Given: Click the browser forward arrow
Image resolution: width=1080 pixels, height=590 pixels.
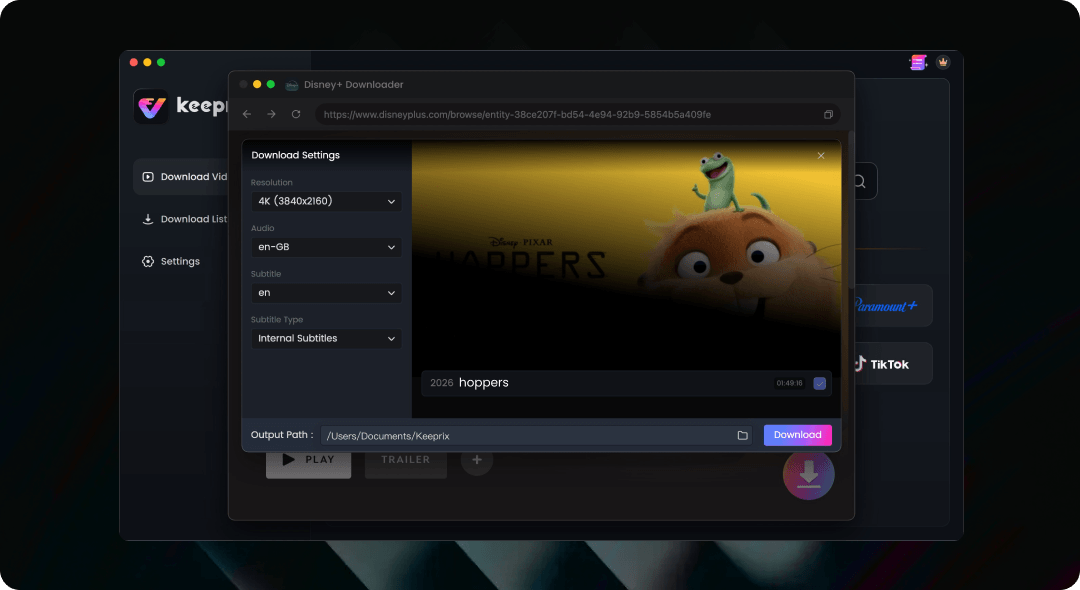Looking at the screenshot, I should 271,114.
